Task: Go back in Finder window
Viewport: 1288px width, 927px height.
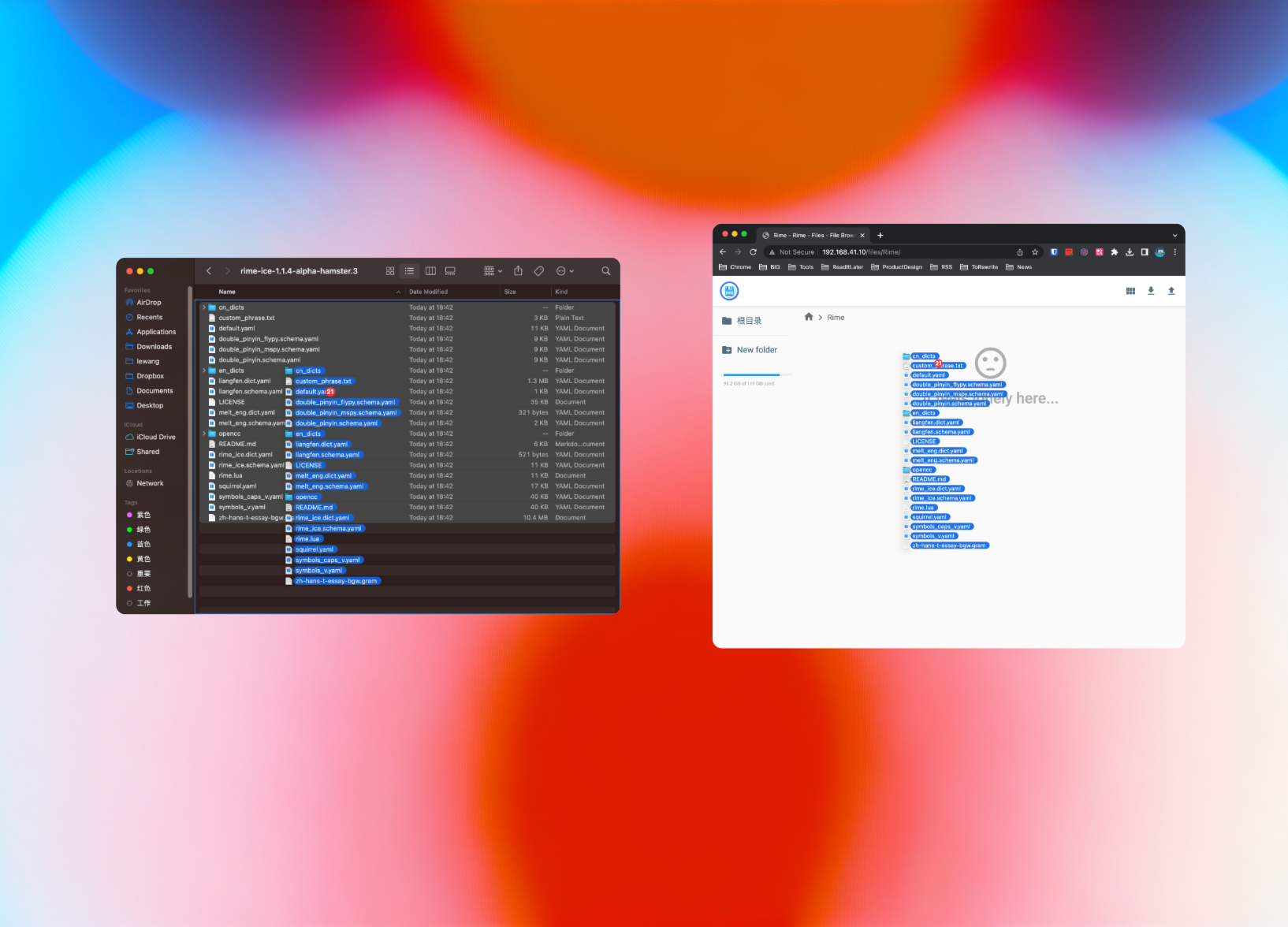Action: [x=209, y=271]
